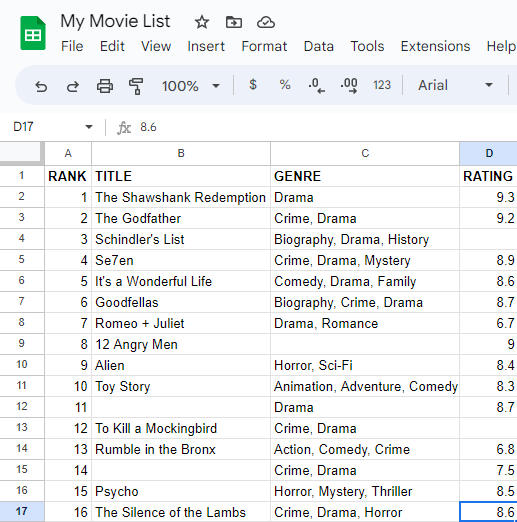The height and width of the screenshot is (522, 517).
Task: Increase decimal places
Action: [x=349, y=85]
